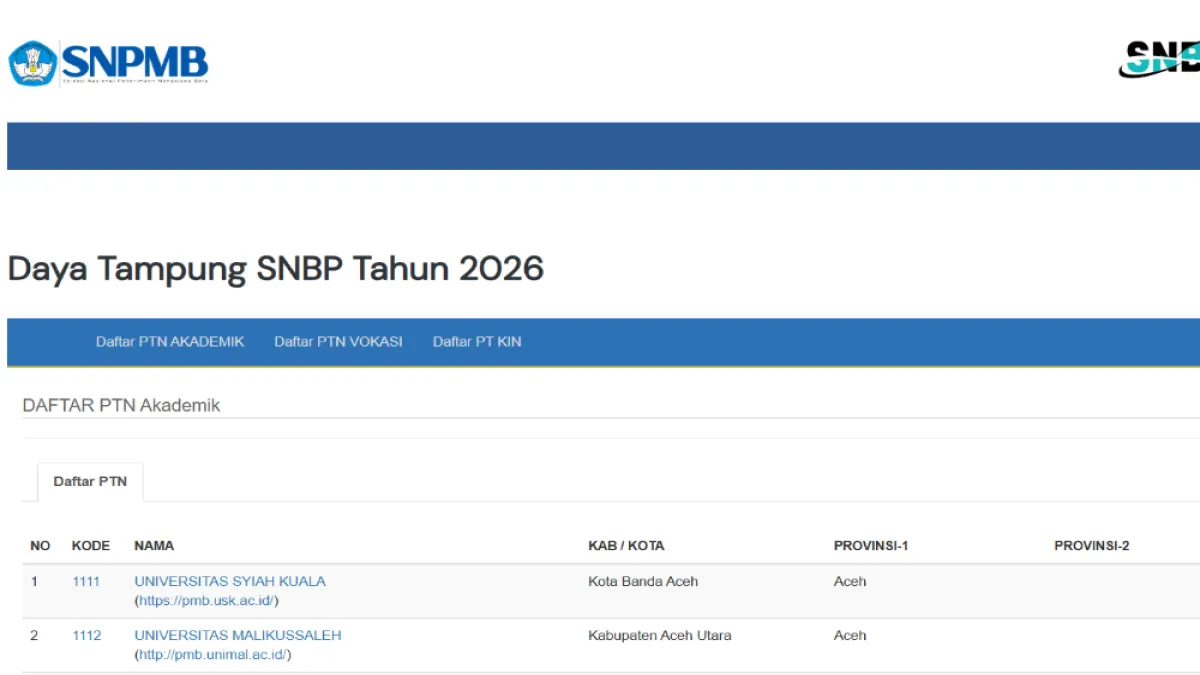Open the Daftar PT KIN menu
The width and height of the screenshot is (1200, 675).
pyautogui.click(x=477, y=341)
